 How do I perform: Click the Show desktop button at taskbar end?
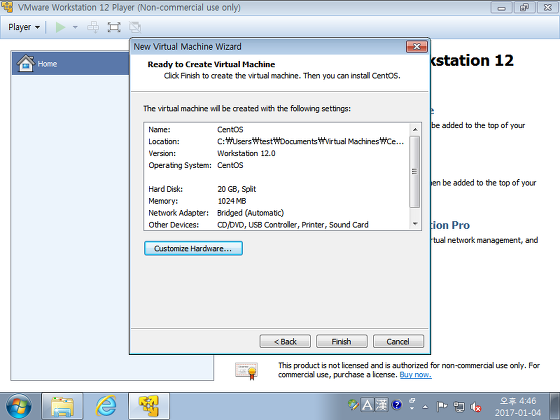pos(555,406)
